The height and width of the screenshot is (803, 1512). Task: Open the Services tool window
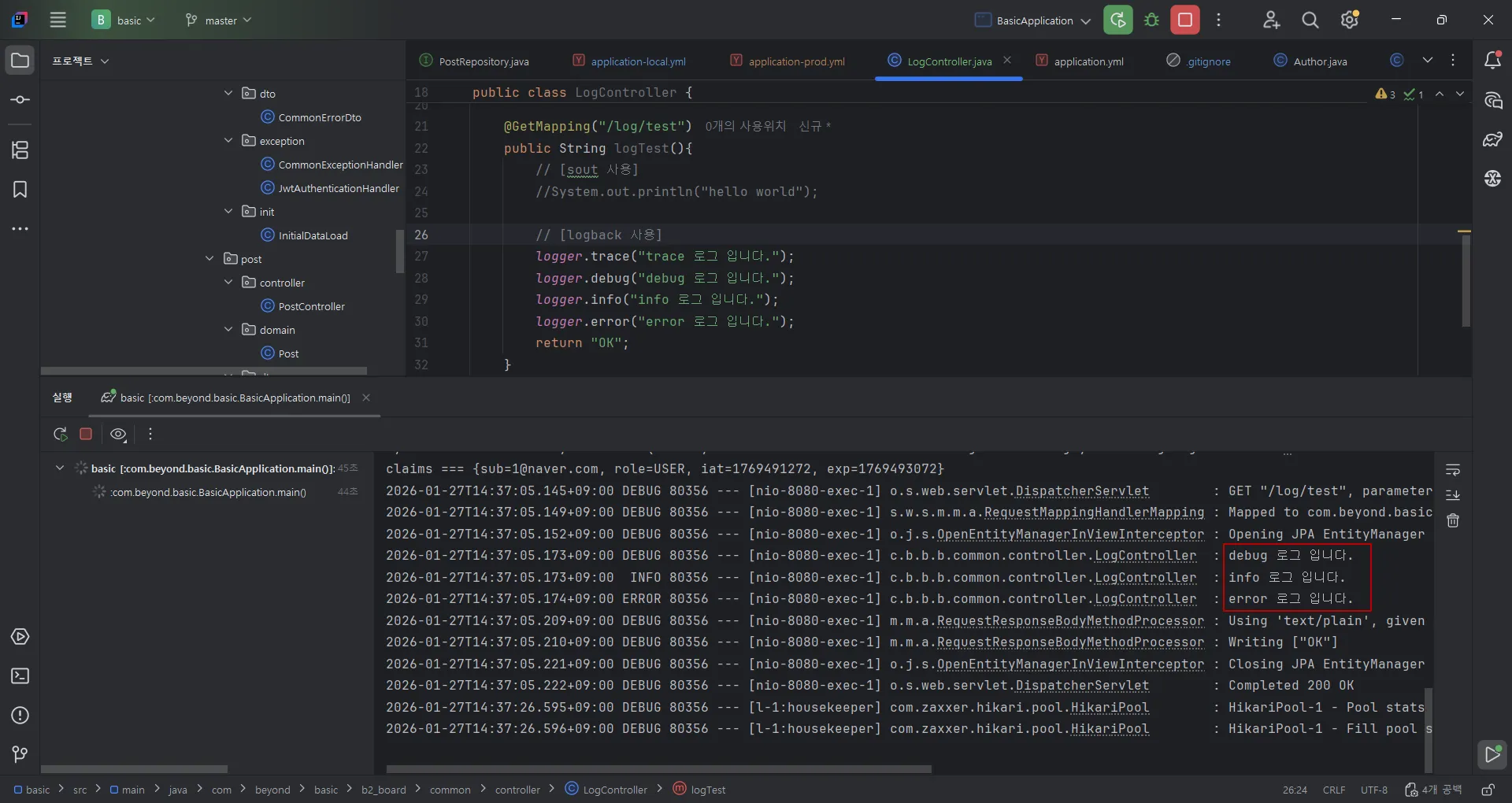(20, 636)
